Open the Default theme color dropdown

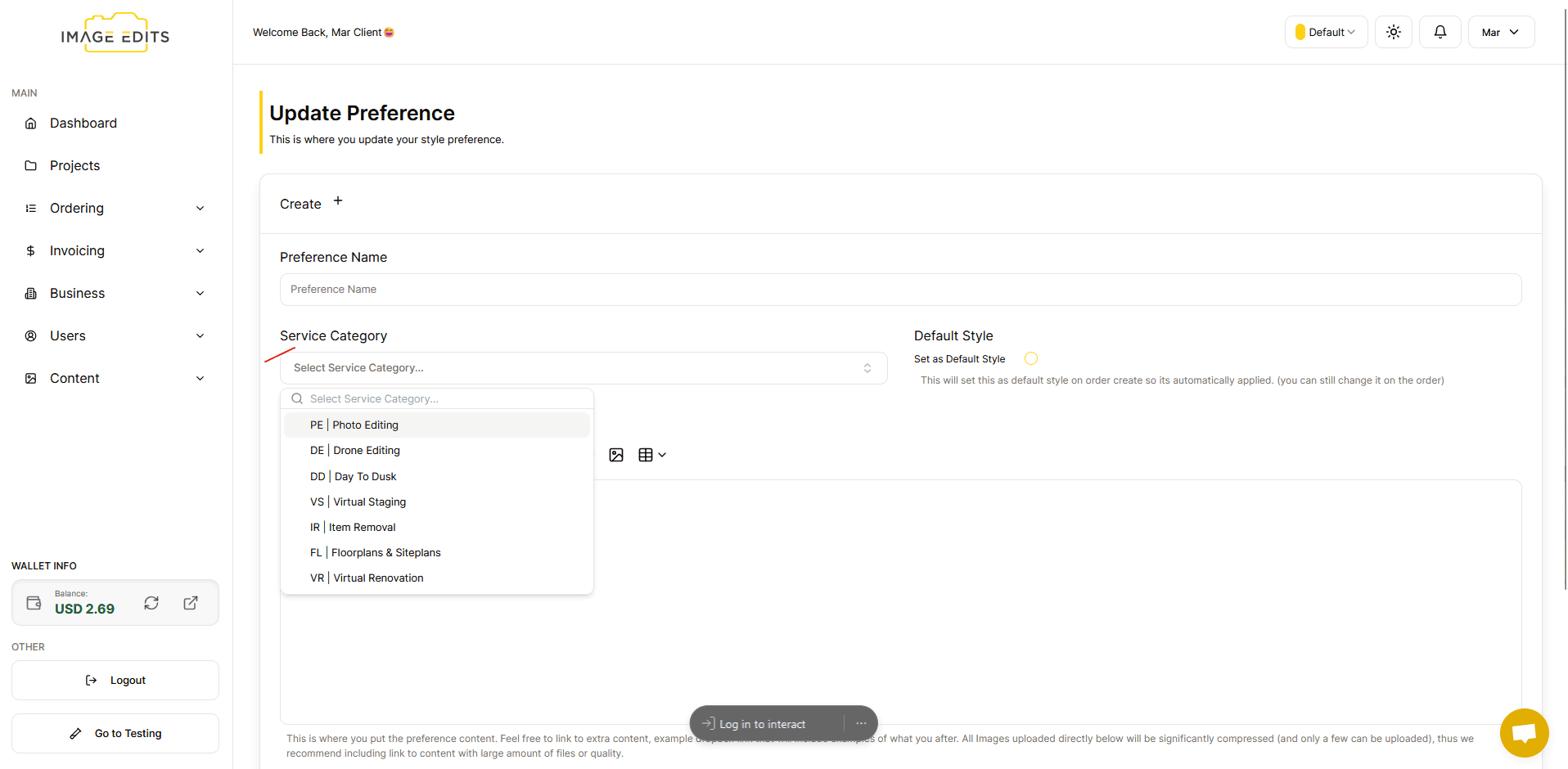(x=1325, y=32)
